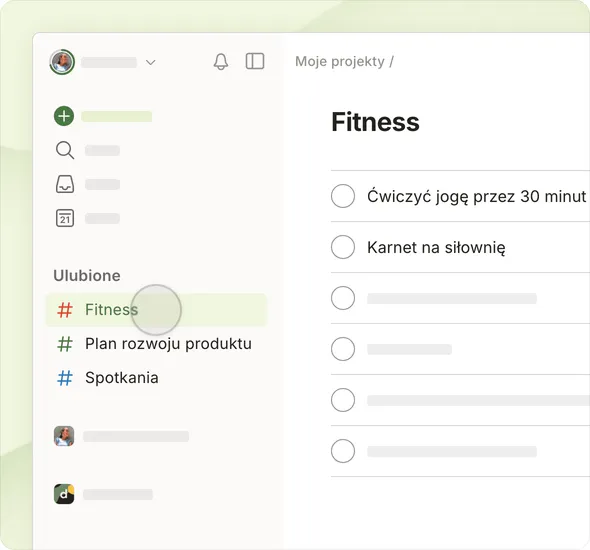Click the dark 'd' workspace icon
Image resolution: width=590 pixels, height=550 pixels.
(x=64, y=494)
